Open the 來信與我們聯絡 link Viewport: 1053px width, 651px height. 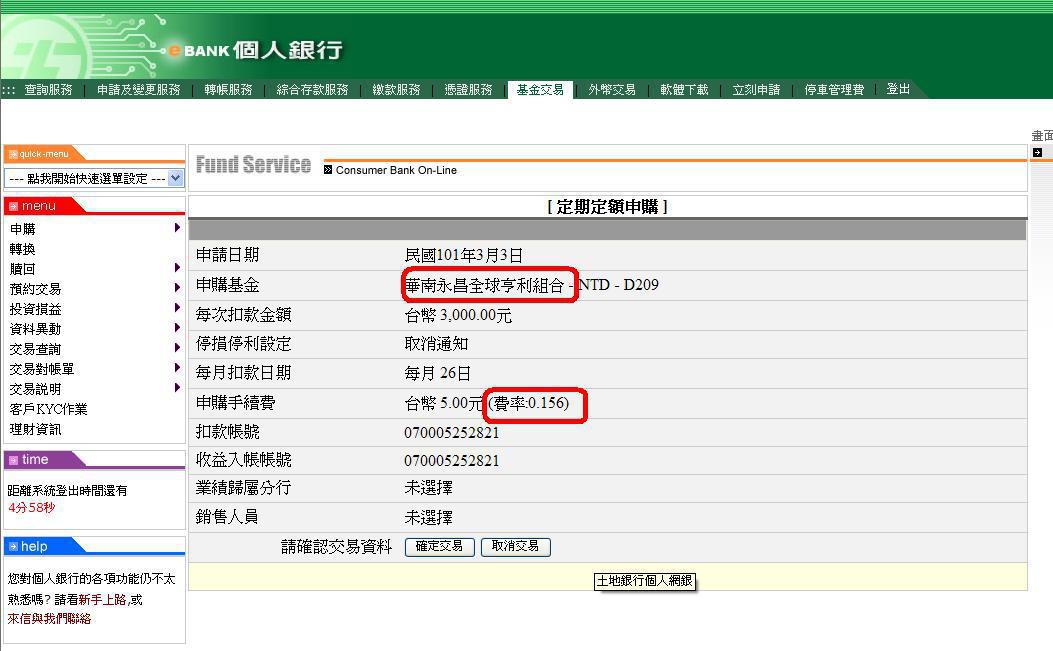[49, 618]
